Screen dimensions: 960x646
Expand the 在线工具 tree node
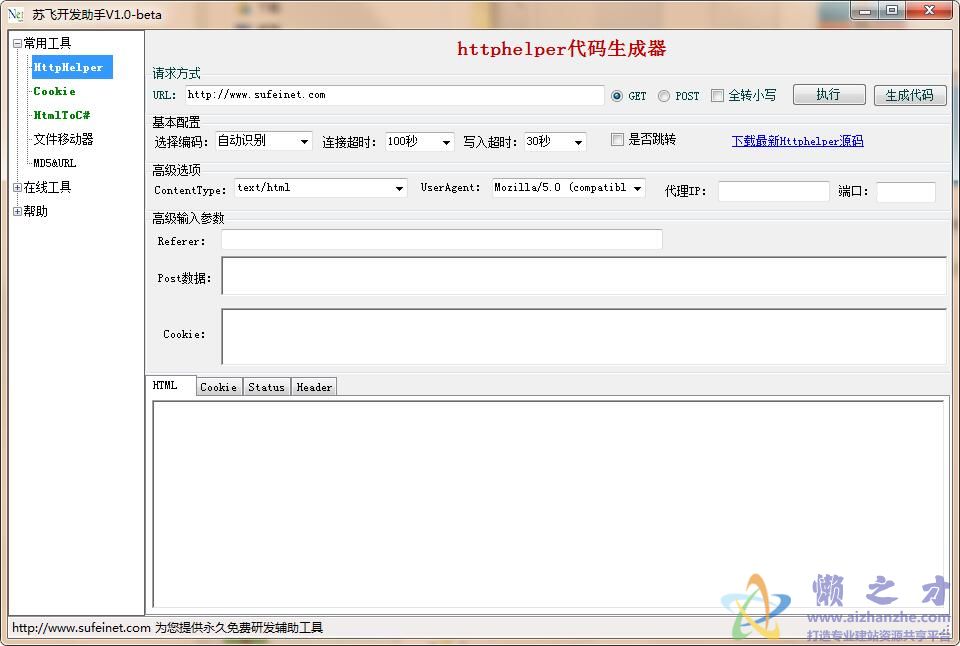(16, 187)
